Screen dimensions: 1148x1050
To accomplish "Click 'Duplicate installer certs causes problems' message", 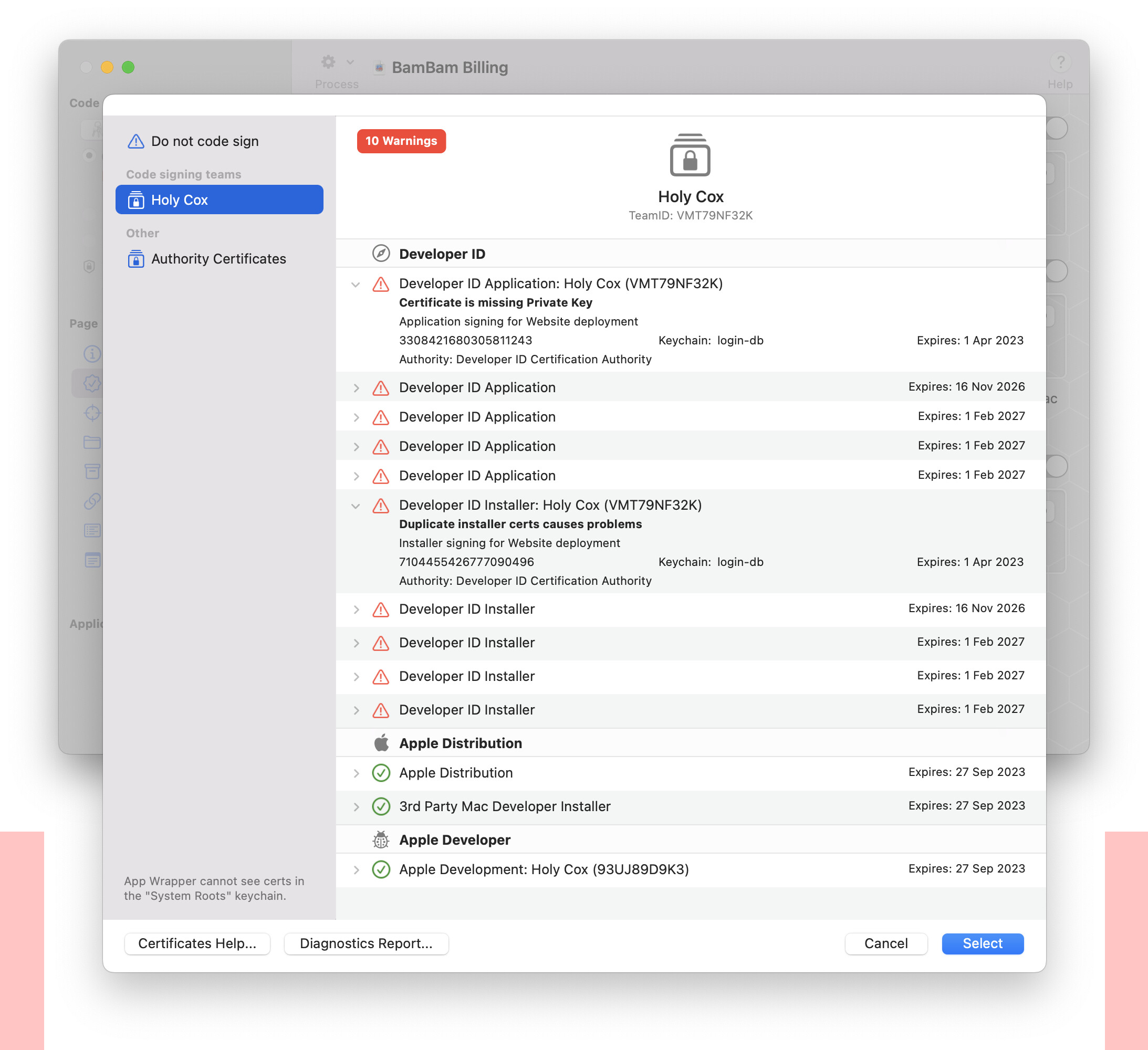I will click(x=520, y=524).
